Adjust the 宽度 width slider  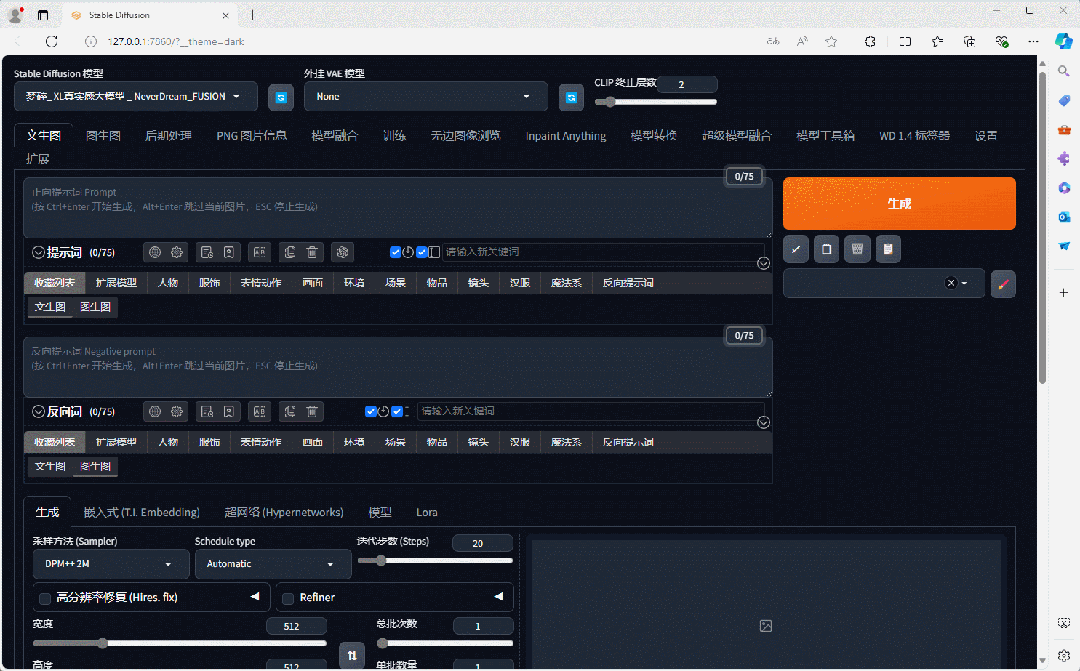(x=180, y=643)
